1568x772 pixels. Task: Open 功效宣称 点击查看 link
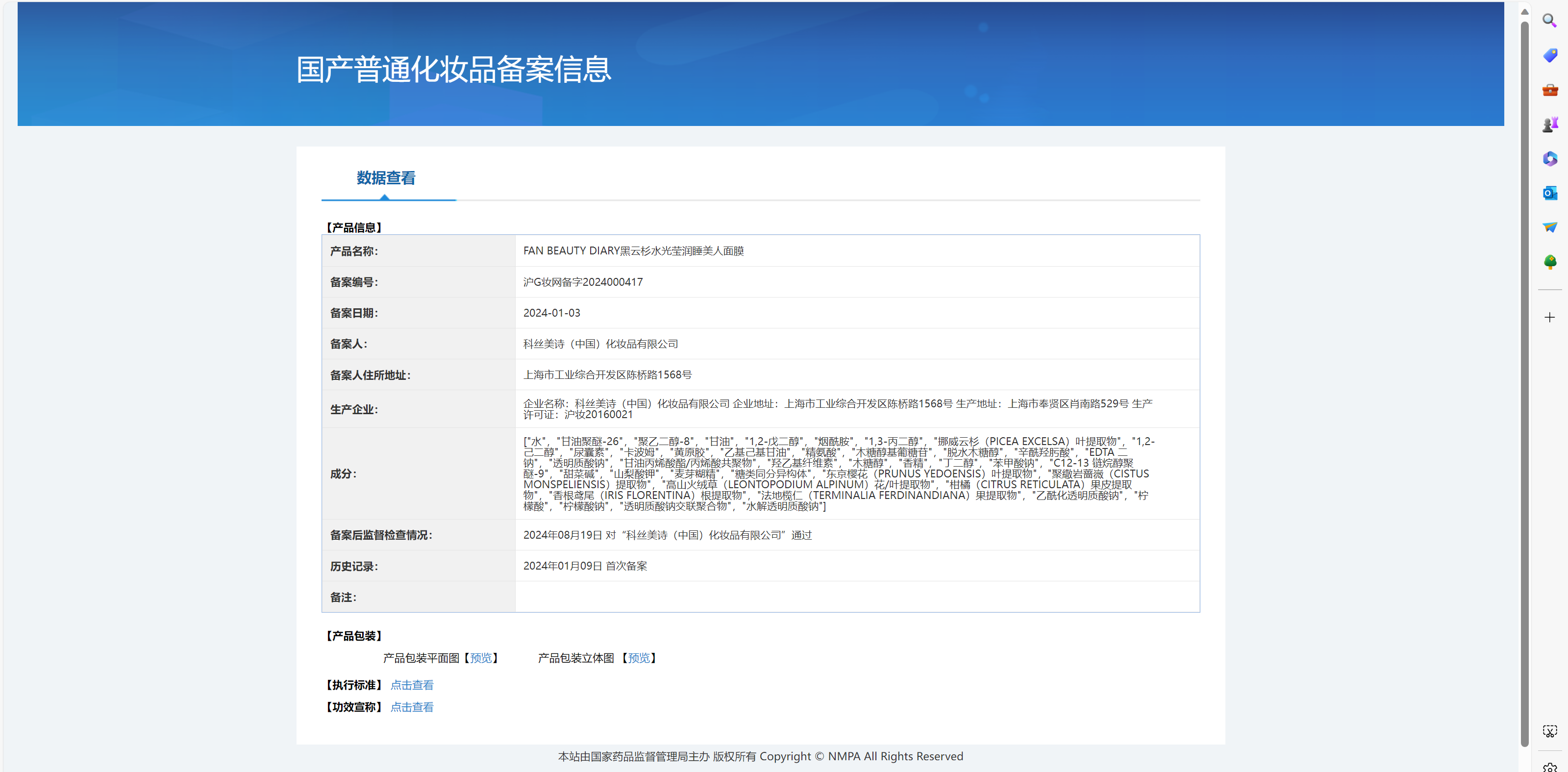tap(411, 707)
